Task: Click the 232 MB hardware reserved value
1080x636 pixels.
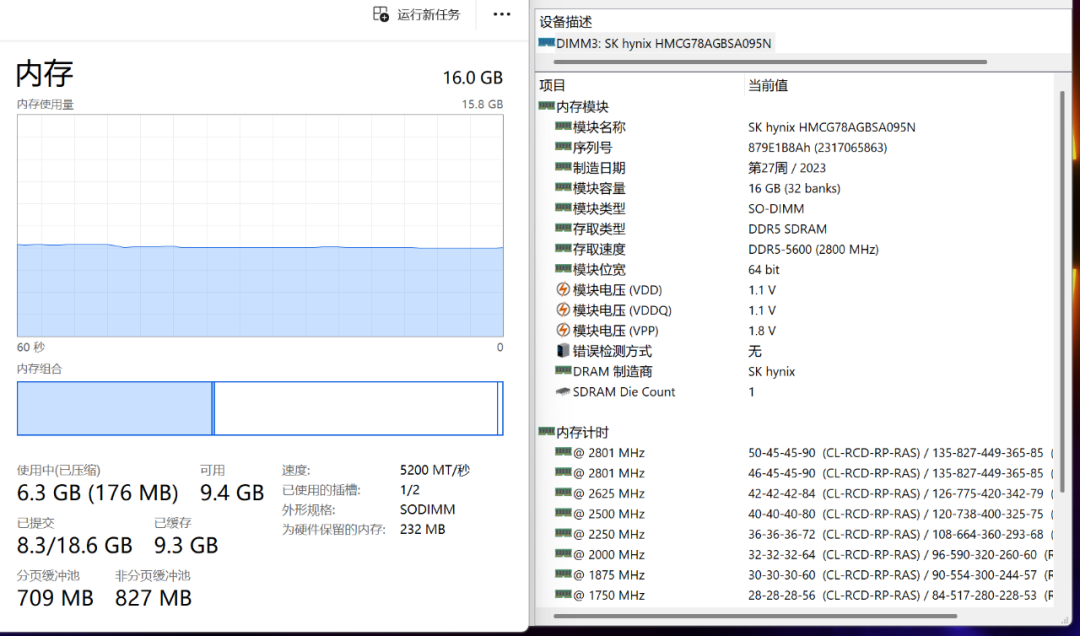Action: (x=422, y=529)
